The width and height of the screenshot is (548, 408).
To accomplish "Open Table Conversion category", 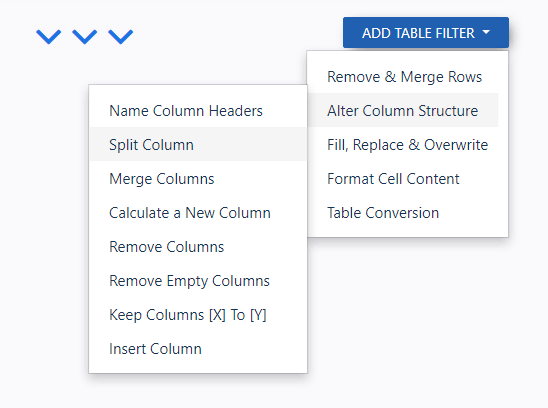I will (x=383, y=213).
